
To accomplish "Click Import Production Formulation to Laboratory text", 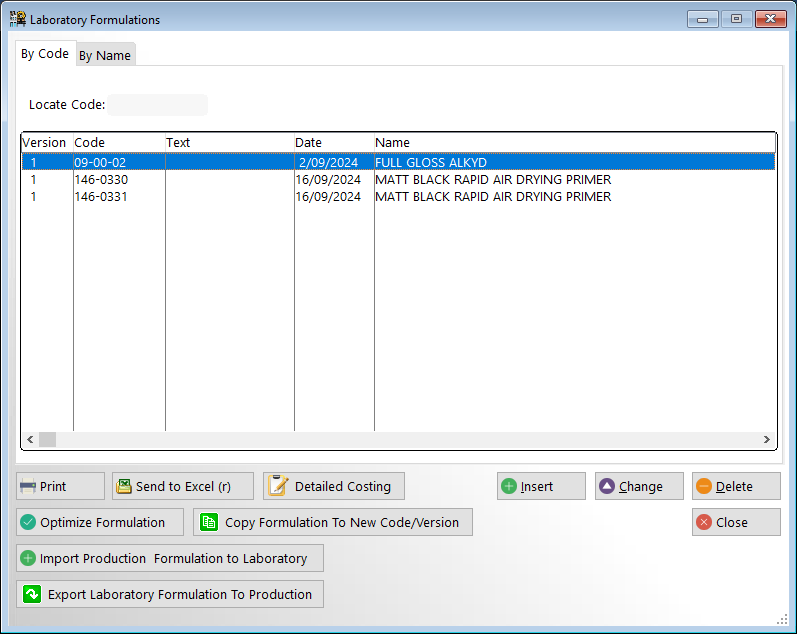I will point(173,558).
